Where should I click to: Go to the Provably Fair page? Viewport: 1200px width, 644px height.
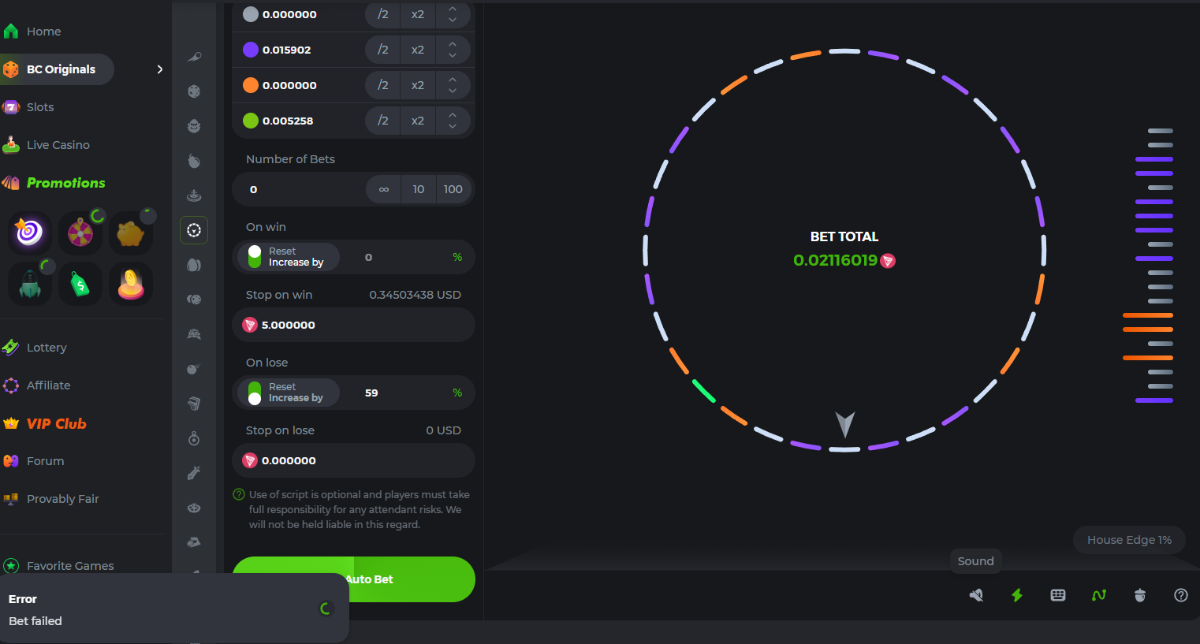click(x=62, y=499)
